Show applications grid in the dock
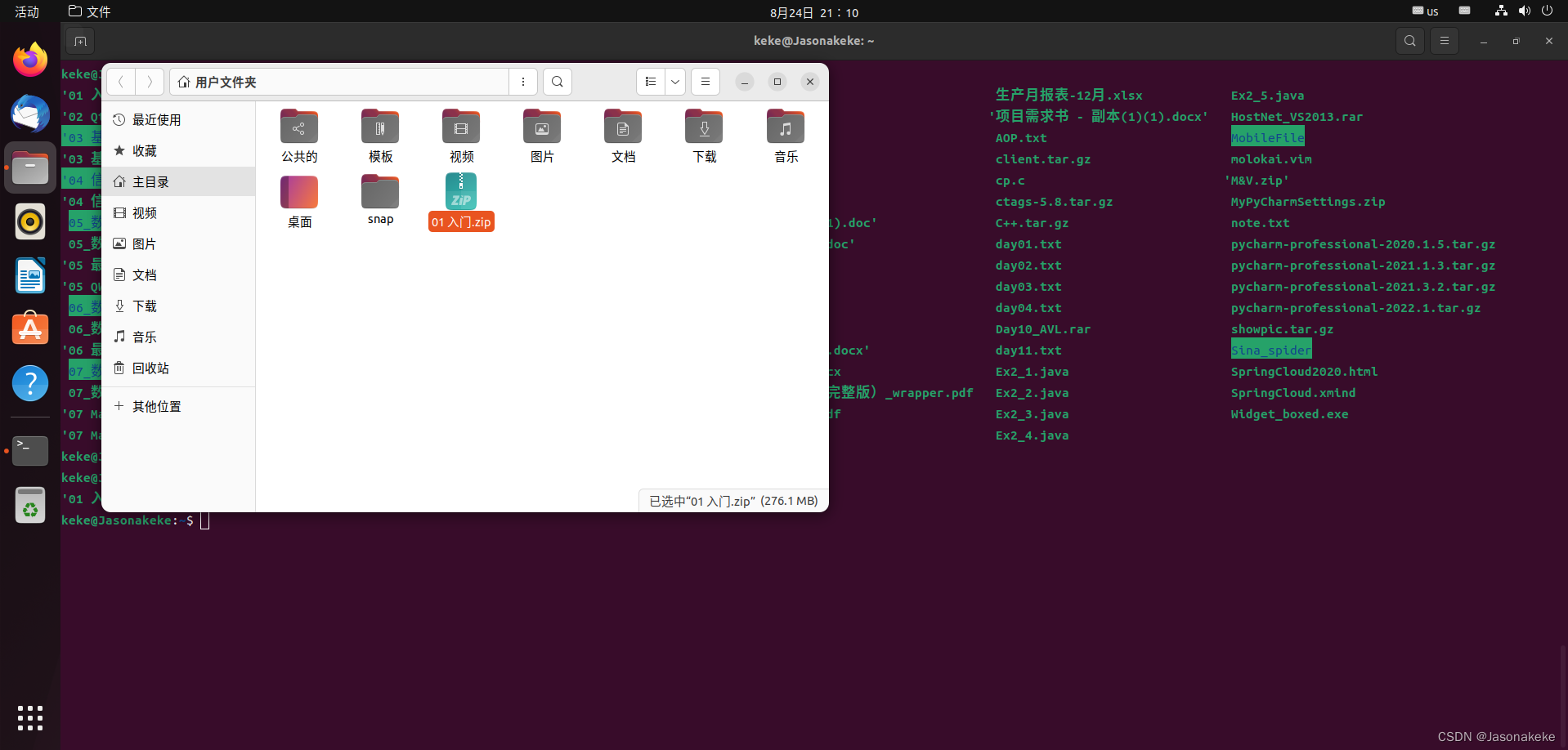The width and height of the screenshot is (1568, 750). [30, 718]
